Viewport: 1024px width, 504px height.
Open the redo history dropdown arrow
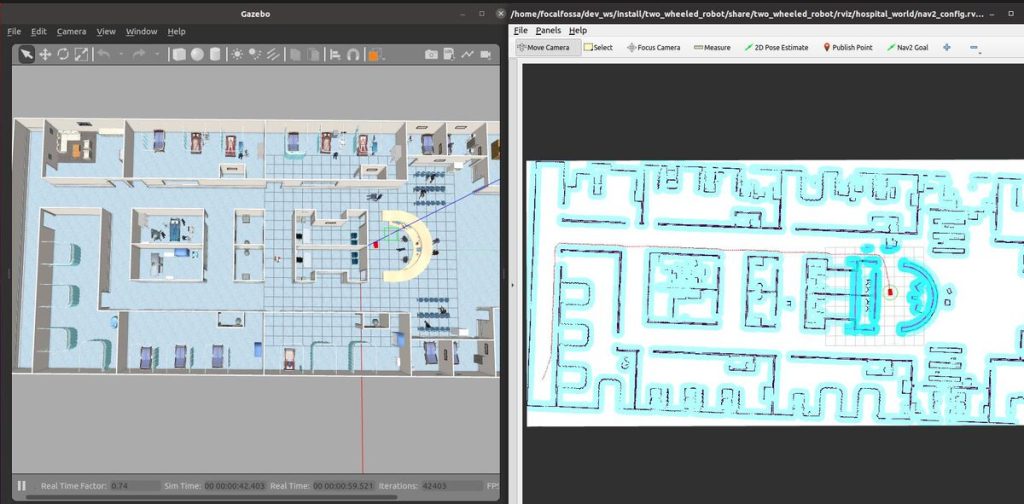click(156, 54)
